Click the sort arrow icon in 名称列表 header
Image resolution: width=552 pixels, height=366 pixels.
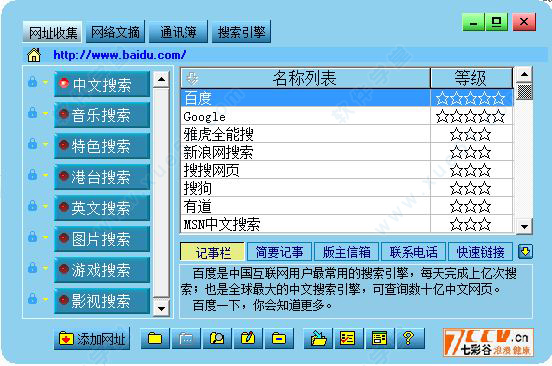point(192,78)
